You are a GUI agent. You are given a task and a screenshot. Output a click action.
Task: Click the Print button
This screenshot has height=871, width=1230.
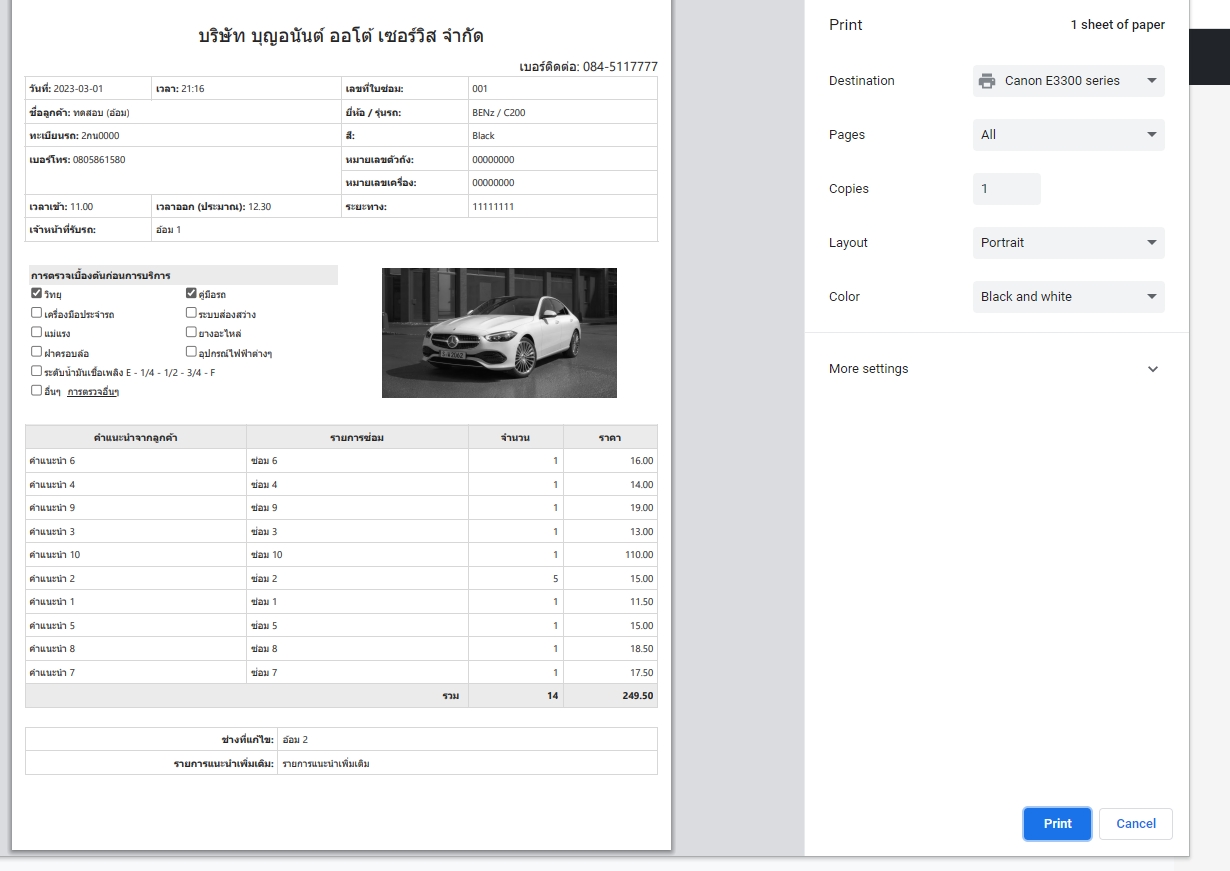1057,824
